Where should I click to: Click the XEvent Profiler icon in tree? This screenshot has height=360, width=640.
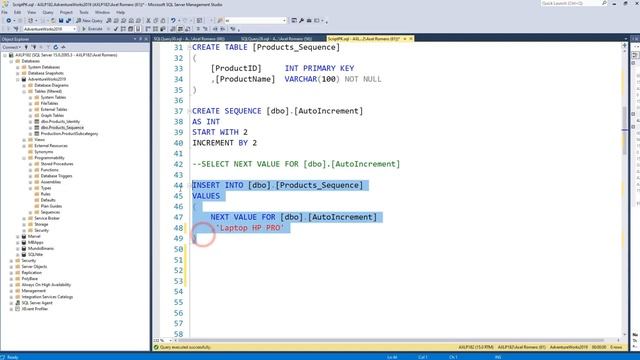tap(18, 309)
